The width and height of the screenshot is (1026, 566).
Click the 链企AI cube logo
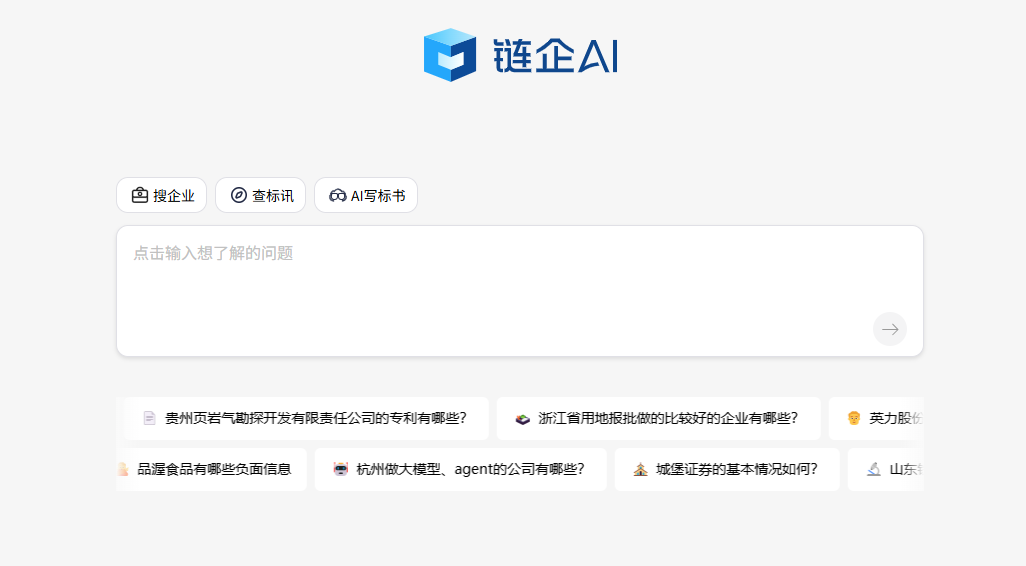(x=450, y=55)
